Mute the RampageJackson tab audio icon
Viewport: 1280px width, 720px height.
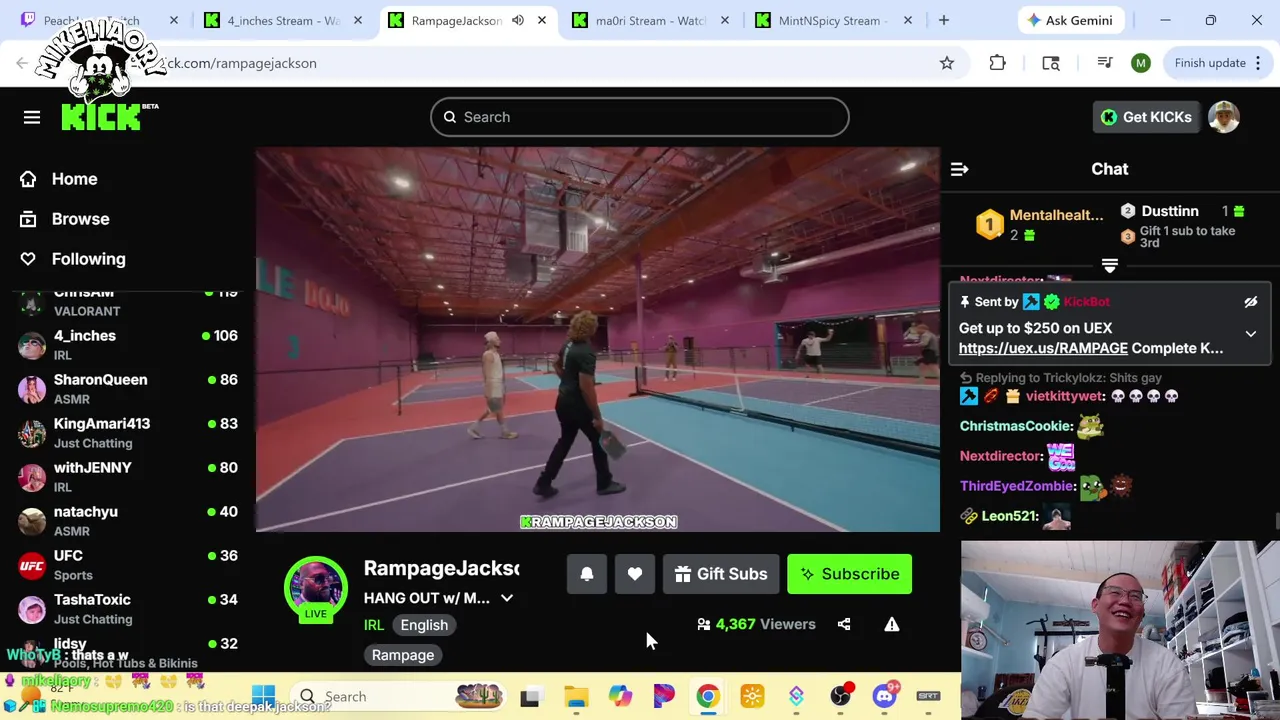[518, 20]
